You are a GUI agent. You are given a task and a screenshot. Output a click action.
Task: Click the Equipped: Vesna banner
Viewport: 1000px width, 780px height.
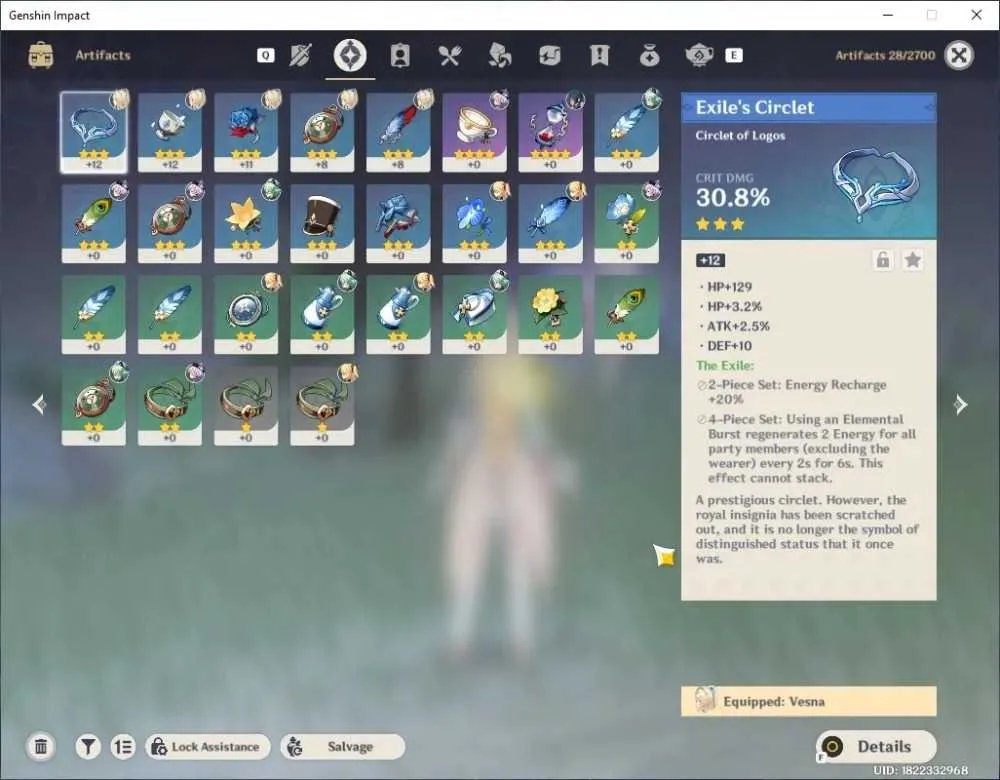click(x=809, y=701)
